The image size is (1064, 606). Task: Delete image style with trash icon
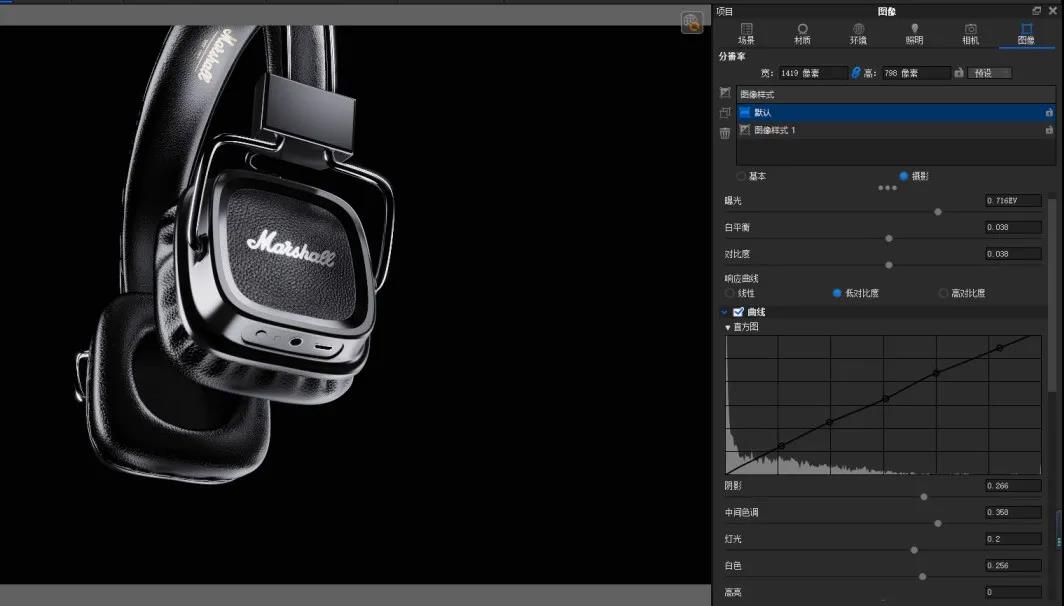(725, 133)
